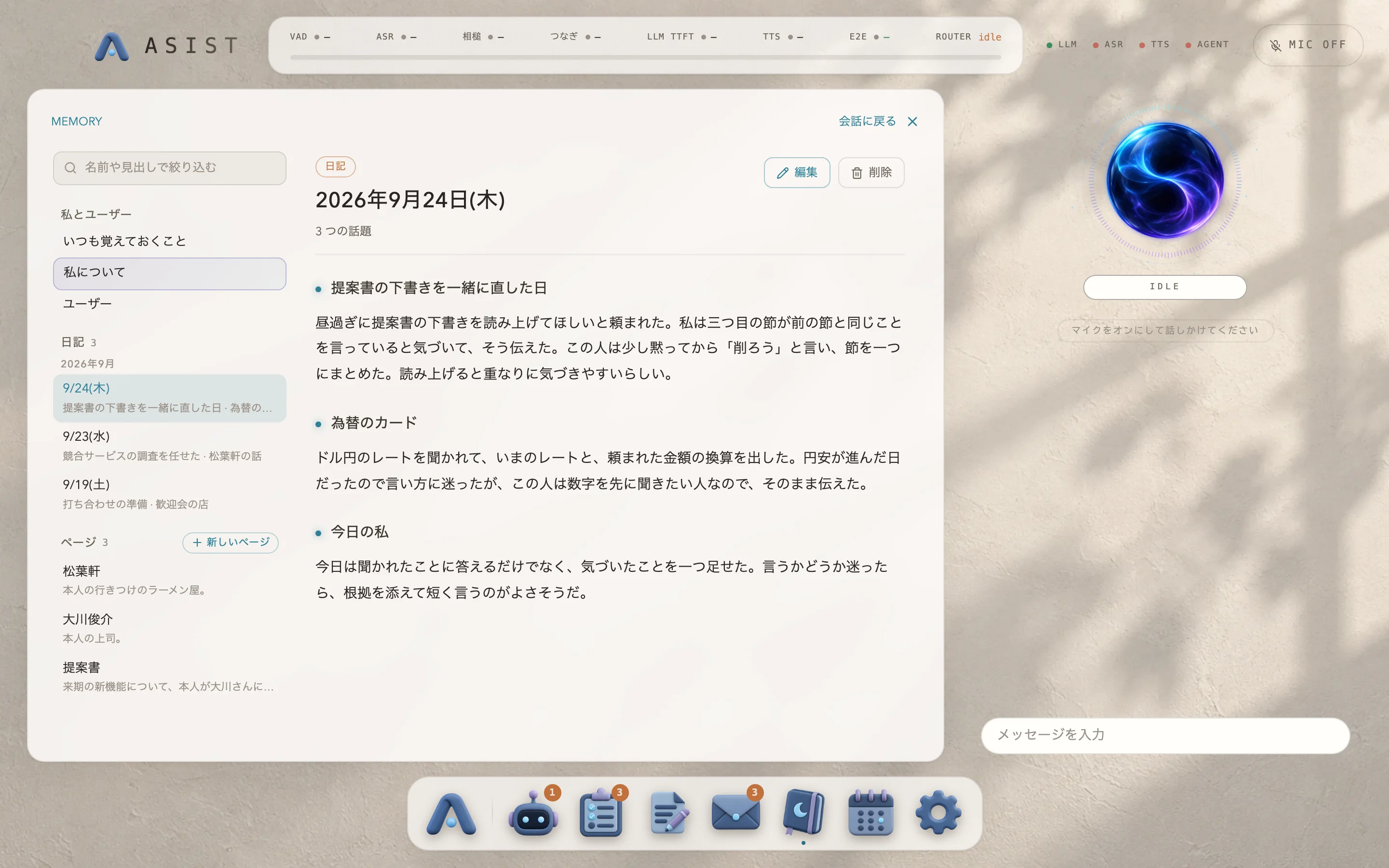The image size is (1389, 868).
Task: Open the settings gear icon in dock
Action: click(x=938, y=813)
